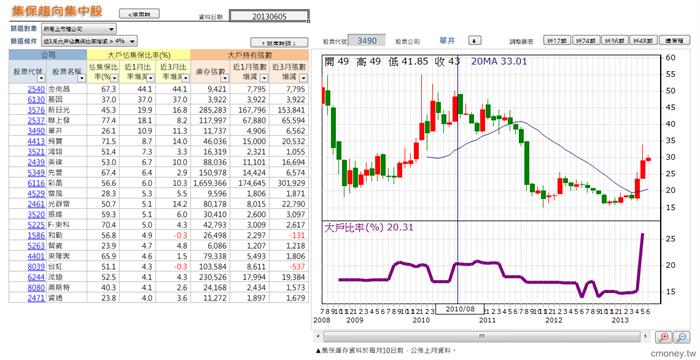Screen dimensions: 700x360
Task: Open stock code link 2439
Action: click(36, 162)
